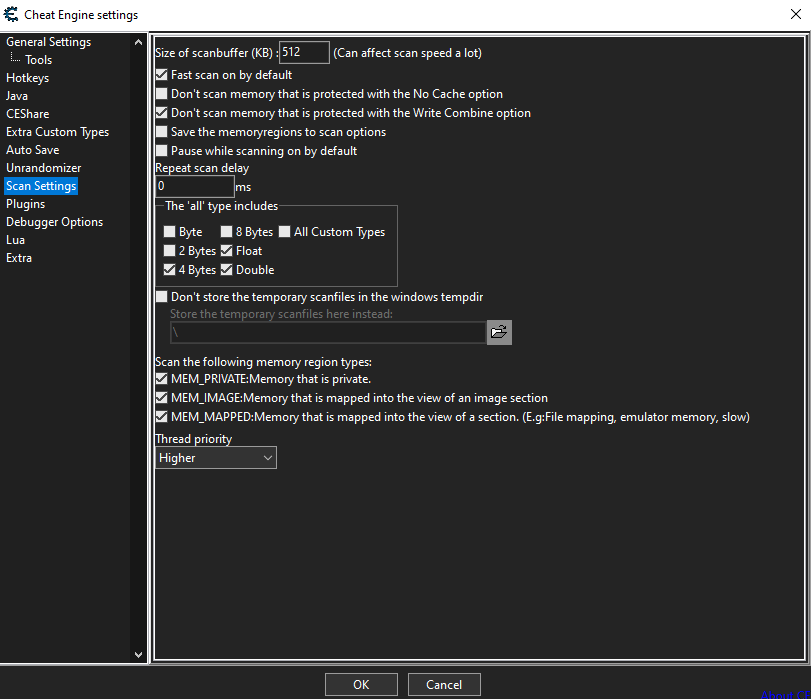811x699 pixels.
Task: Open the Auto Save settings page
Action: [x=33, y=150]
